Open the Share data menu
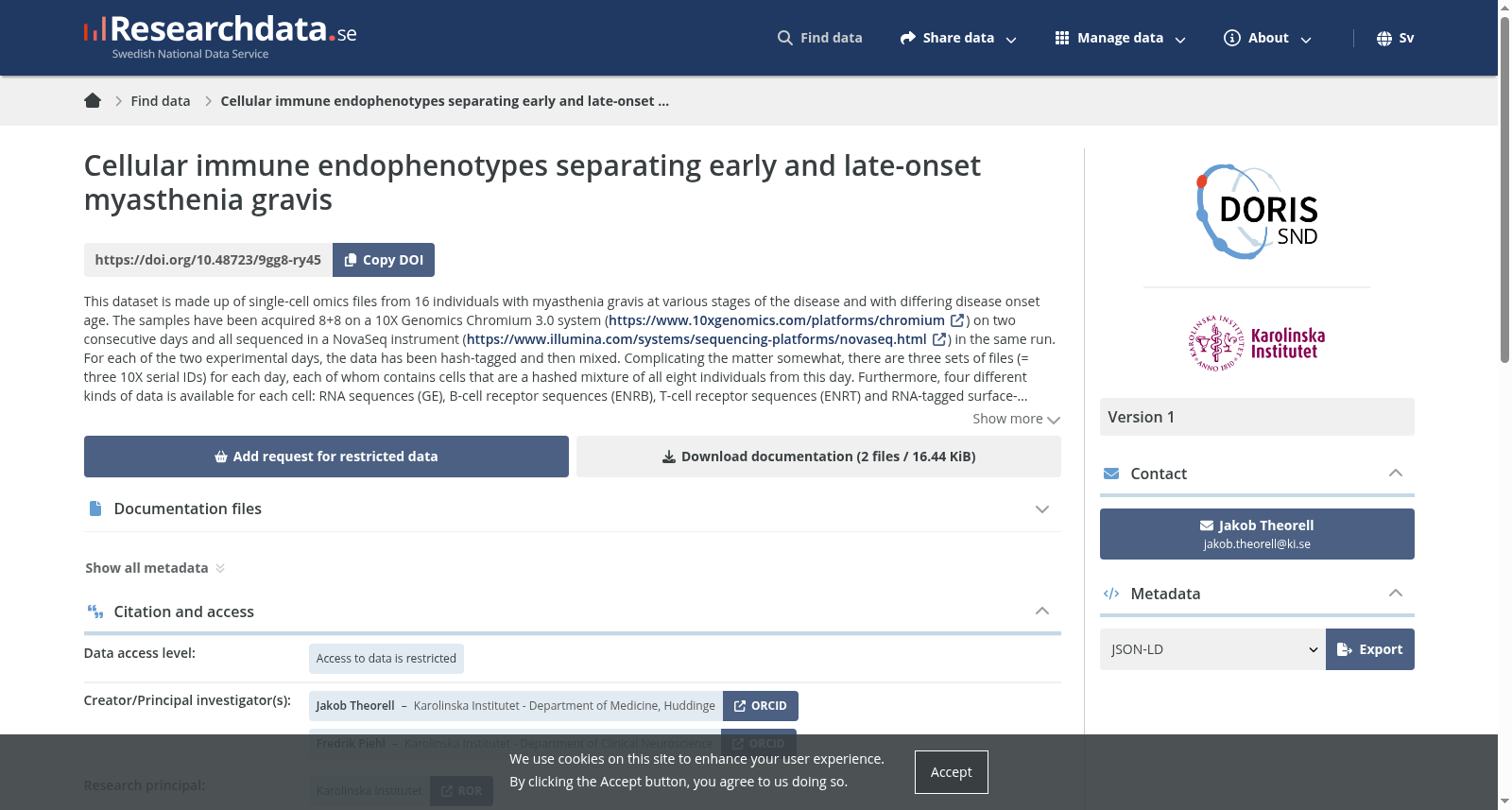 click(x=958, y=38)
